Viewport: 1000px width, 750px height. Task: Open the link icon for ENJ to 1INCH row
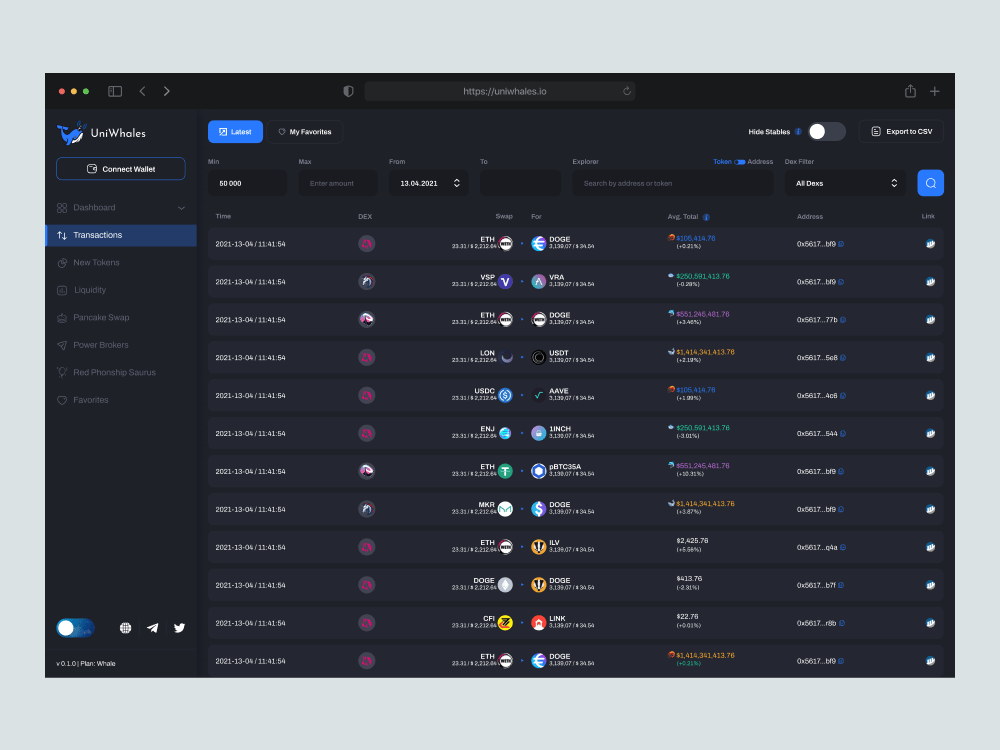coord(930,434)
